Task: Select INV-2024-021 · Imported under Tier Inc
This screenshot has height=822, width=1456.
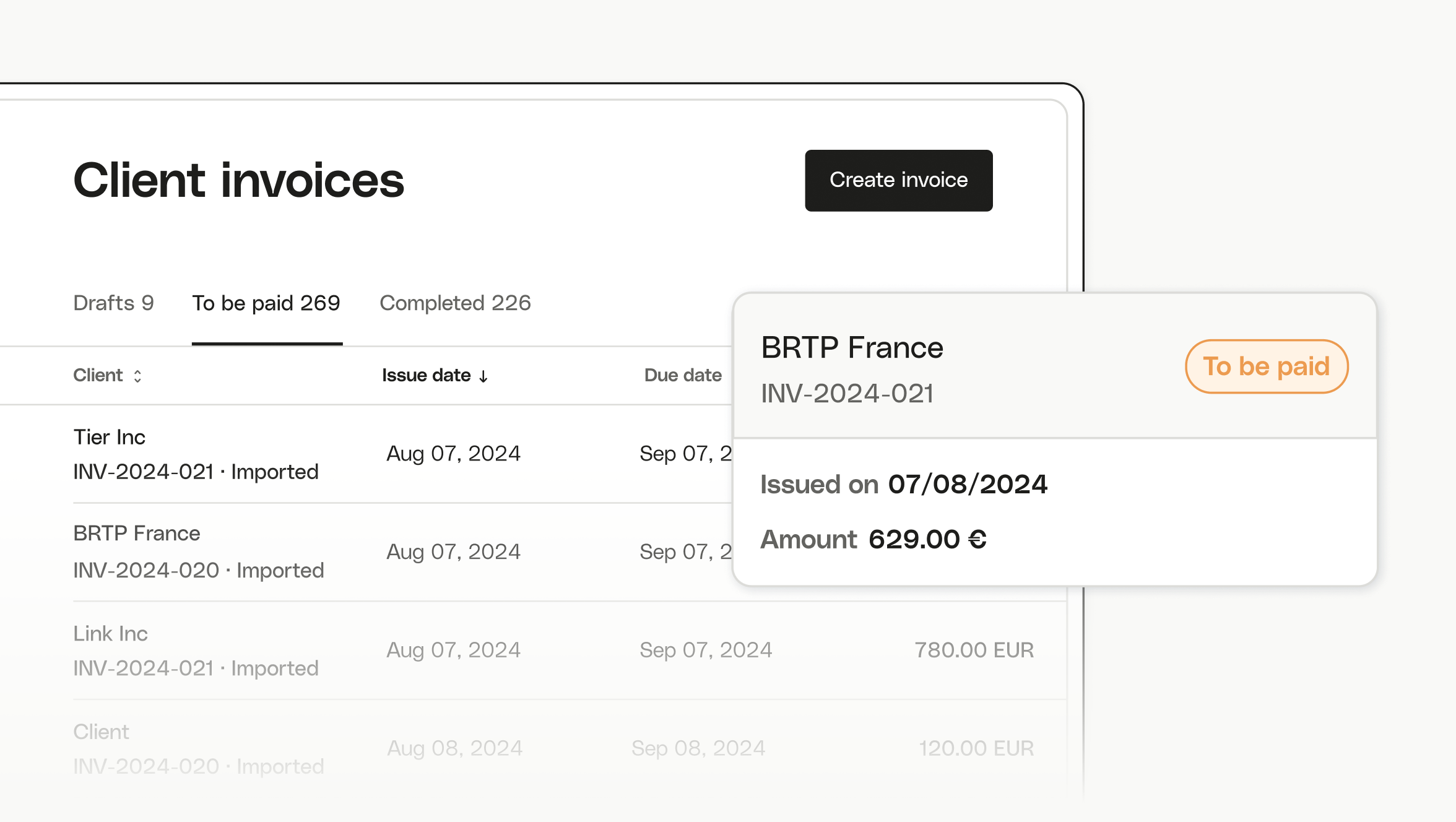Action: (196, 472)
